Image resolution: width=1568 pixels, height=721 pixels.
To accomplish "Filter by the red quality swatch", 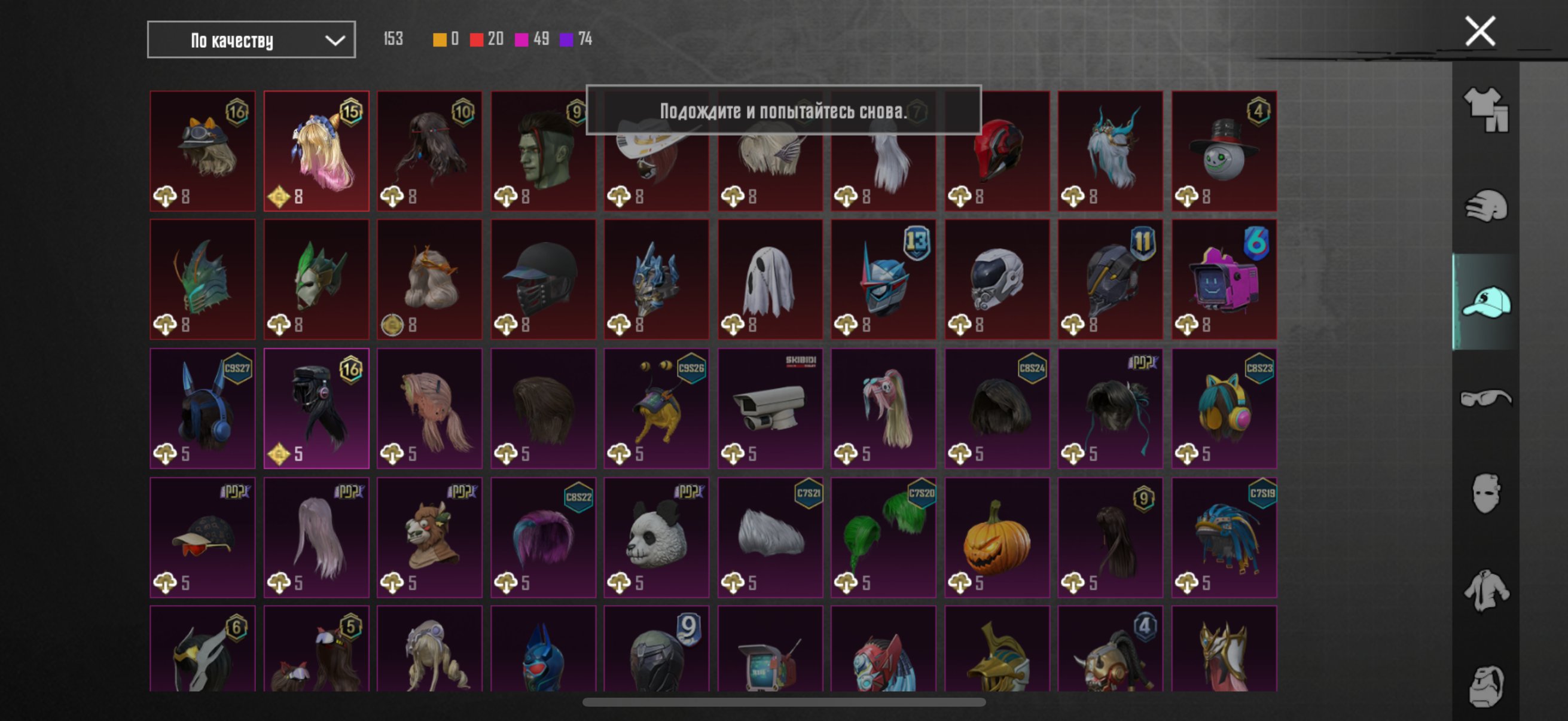I will (x=477, y=40).
